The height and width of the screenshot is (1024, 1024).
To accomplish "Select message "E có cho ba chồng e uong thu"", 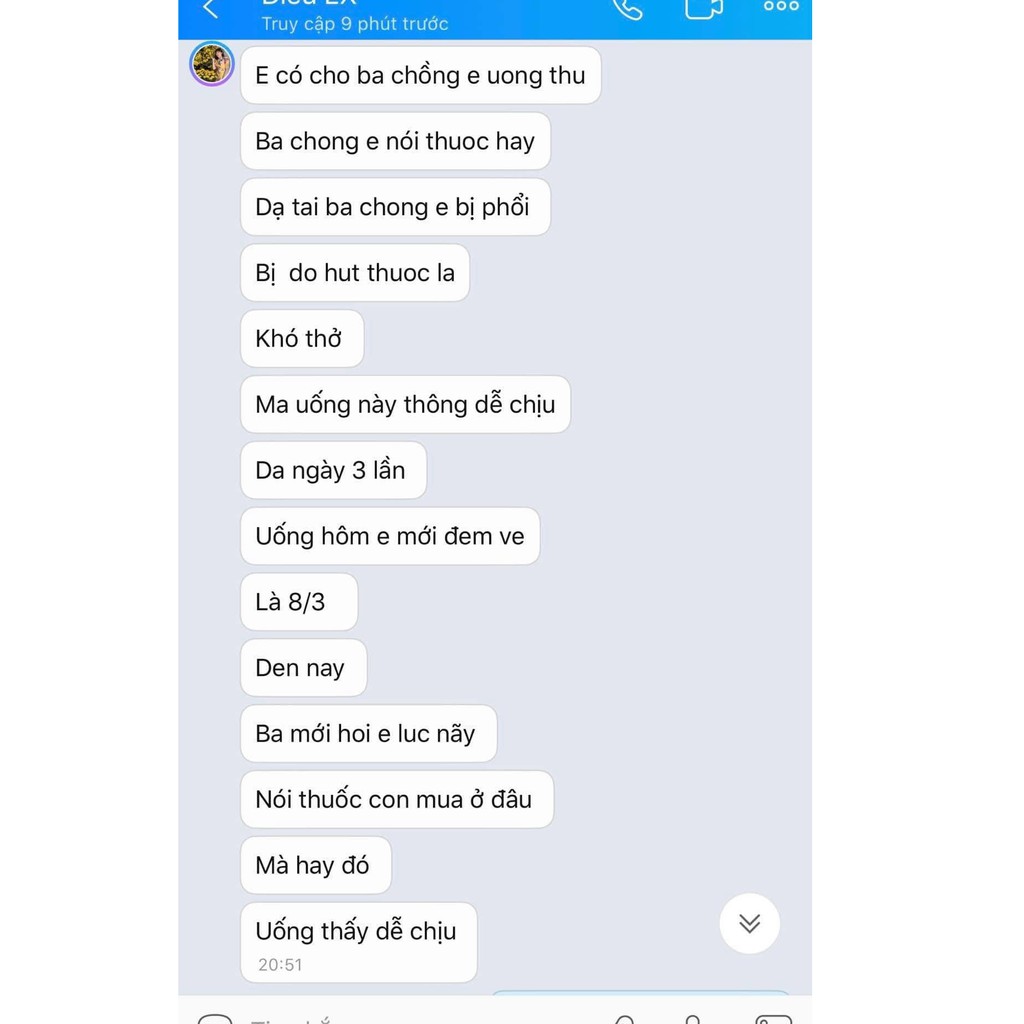I will [x=421, y=75].
